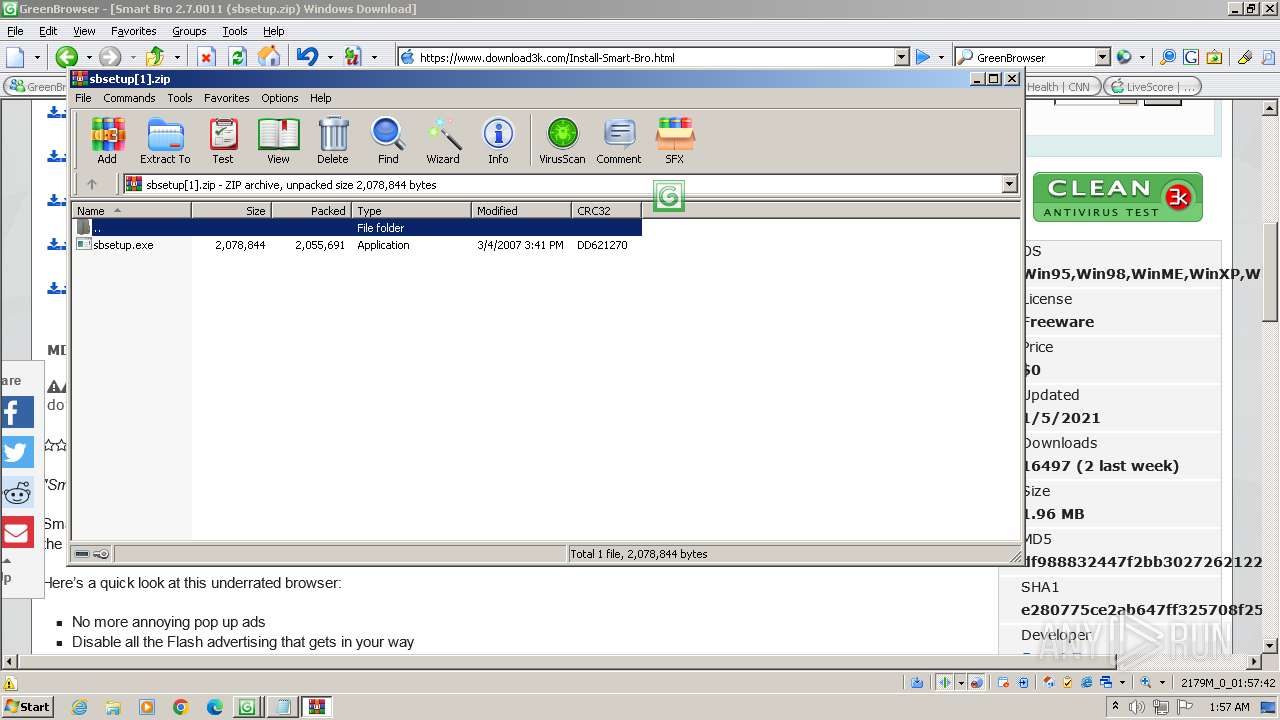Sort list by Name column
Screen dimensions: 1280x720
point(131,210)
